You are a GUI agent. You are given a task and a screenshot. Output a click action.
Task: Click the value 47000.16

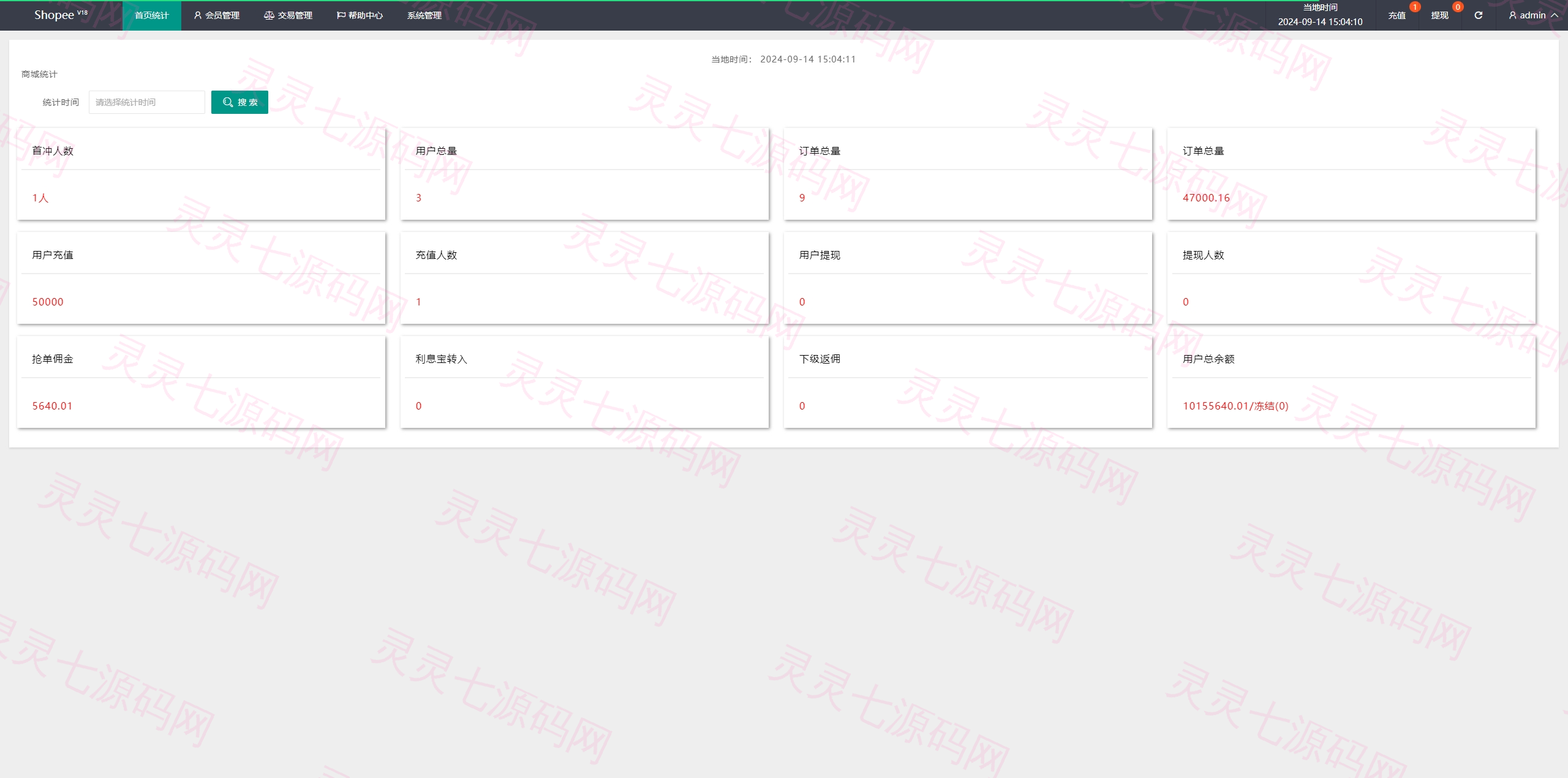pos(1206,198)
